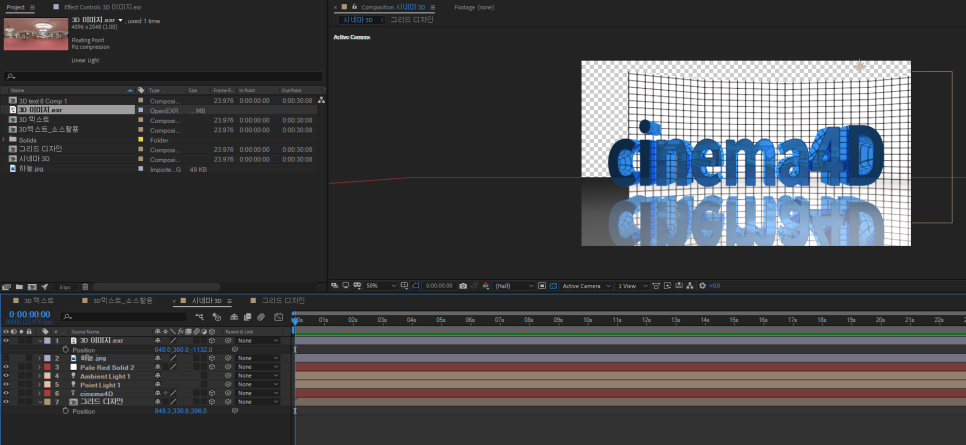Toggle the Draft 3D icon in the timeline

click(x=217, y=317)
